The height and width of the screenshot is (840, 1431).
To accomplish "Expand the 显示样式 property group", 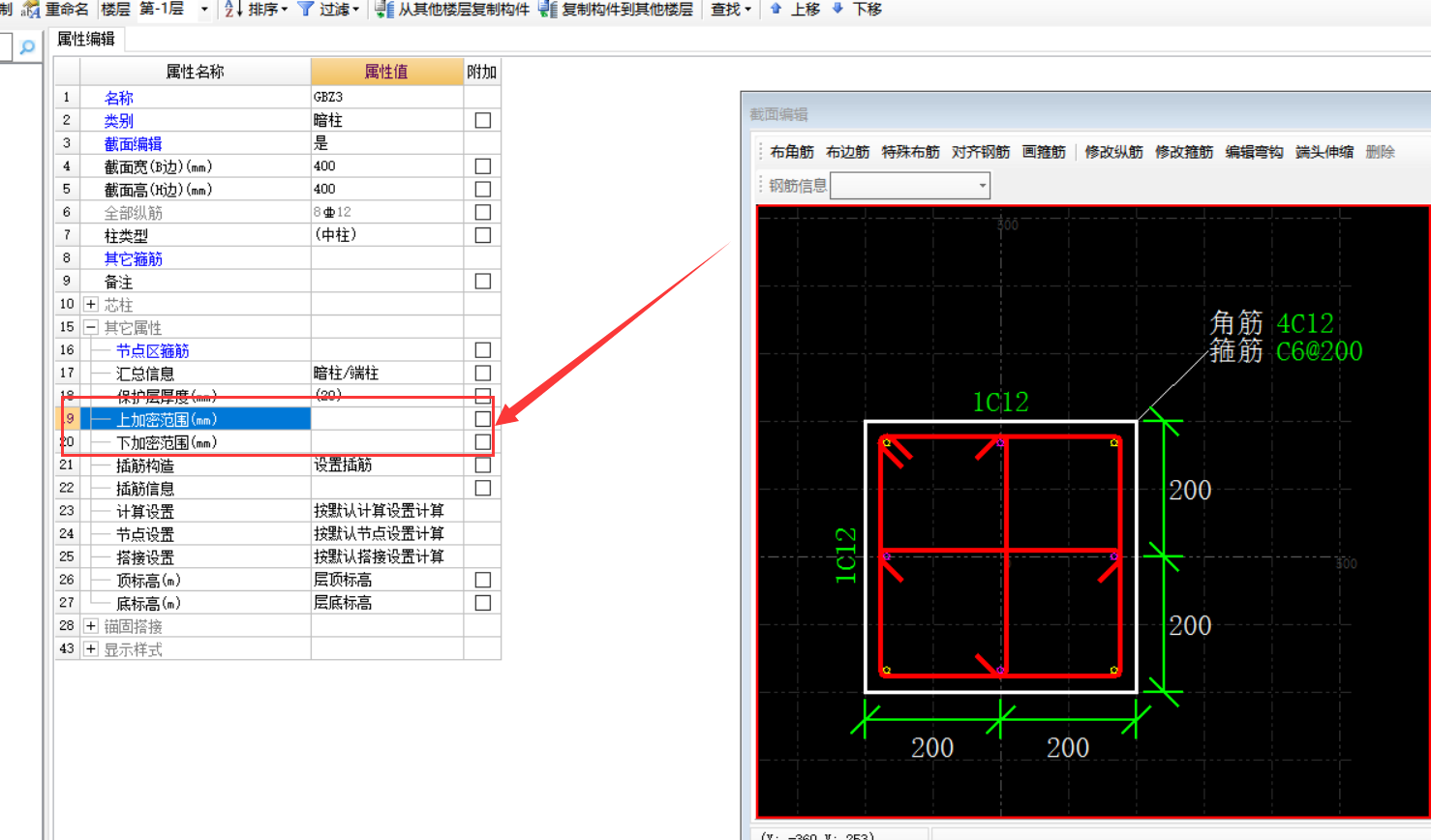I will click(91, 649).
